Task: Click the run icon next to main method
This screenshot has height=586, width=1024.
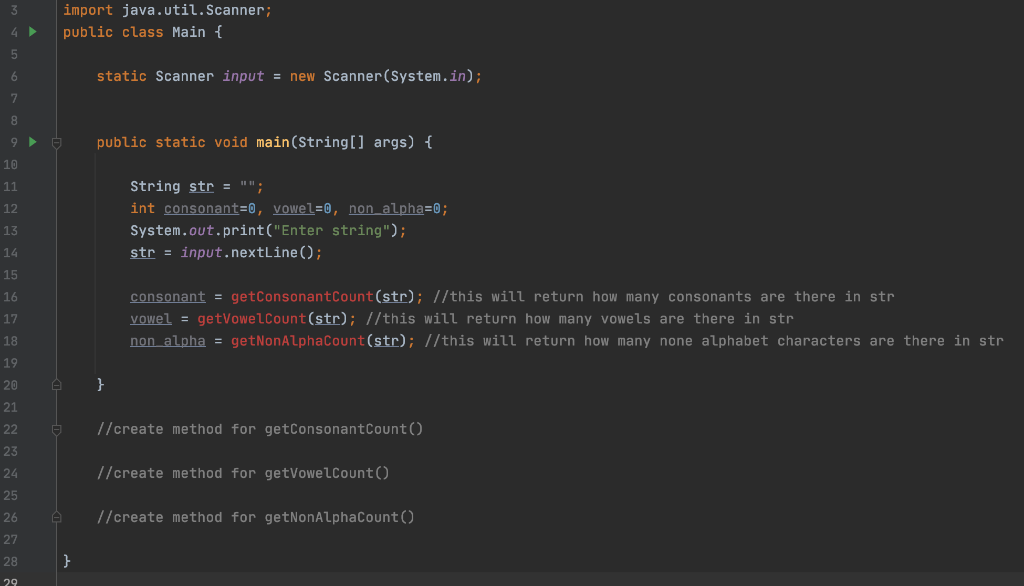Action: 31,141
